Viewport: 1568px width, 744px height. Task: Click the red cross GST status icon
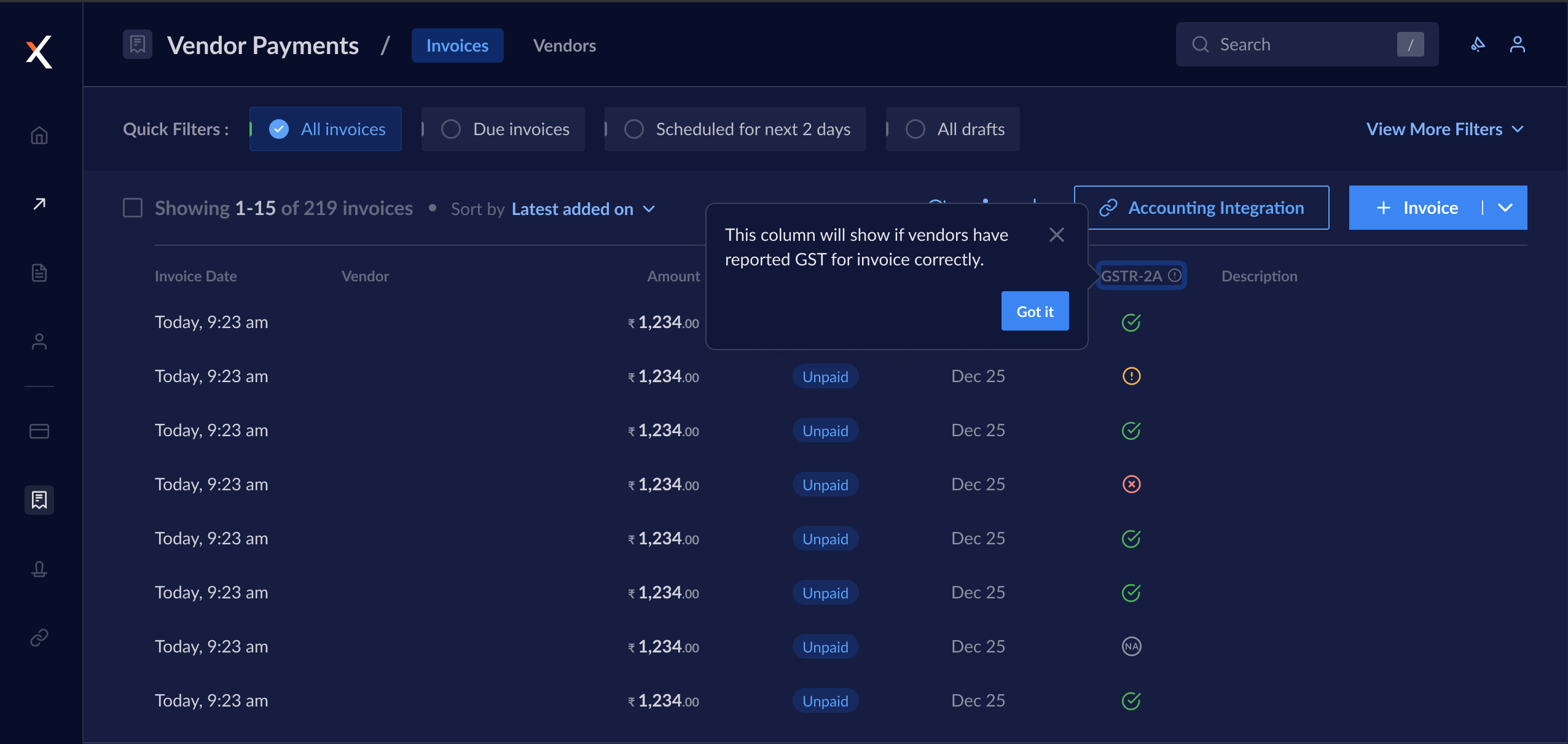1131,483
